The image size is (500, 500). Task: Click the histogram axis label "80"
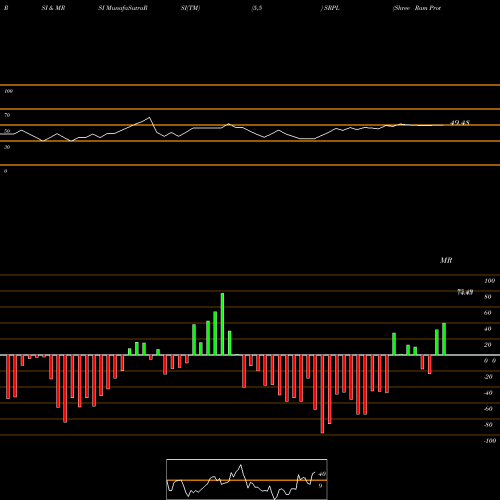coord(488,297)
